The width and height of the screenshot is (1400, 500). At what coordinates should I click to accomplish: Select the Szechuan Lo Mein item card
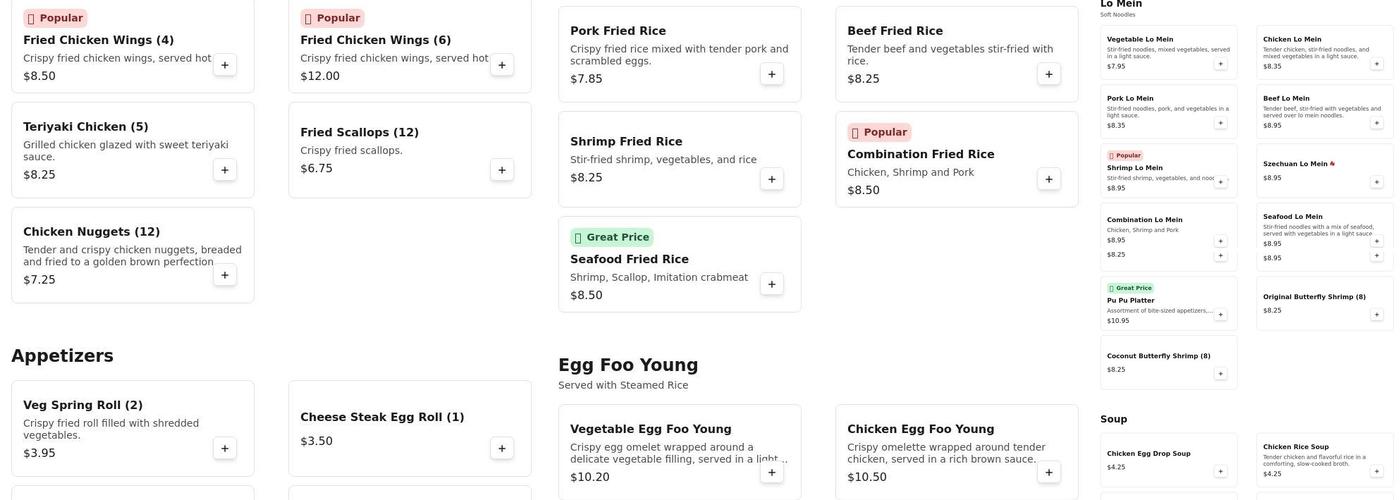1324,171
